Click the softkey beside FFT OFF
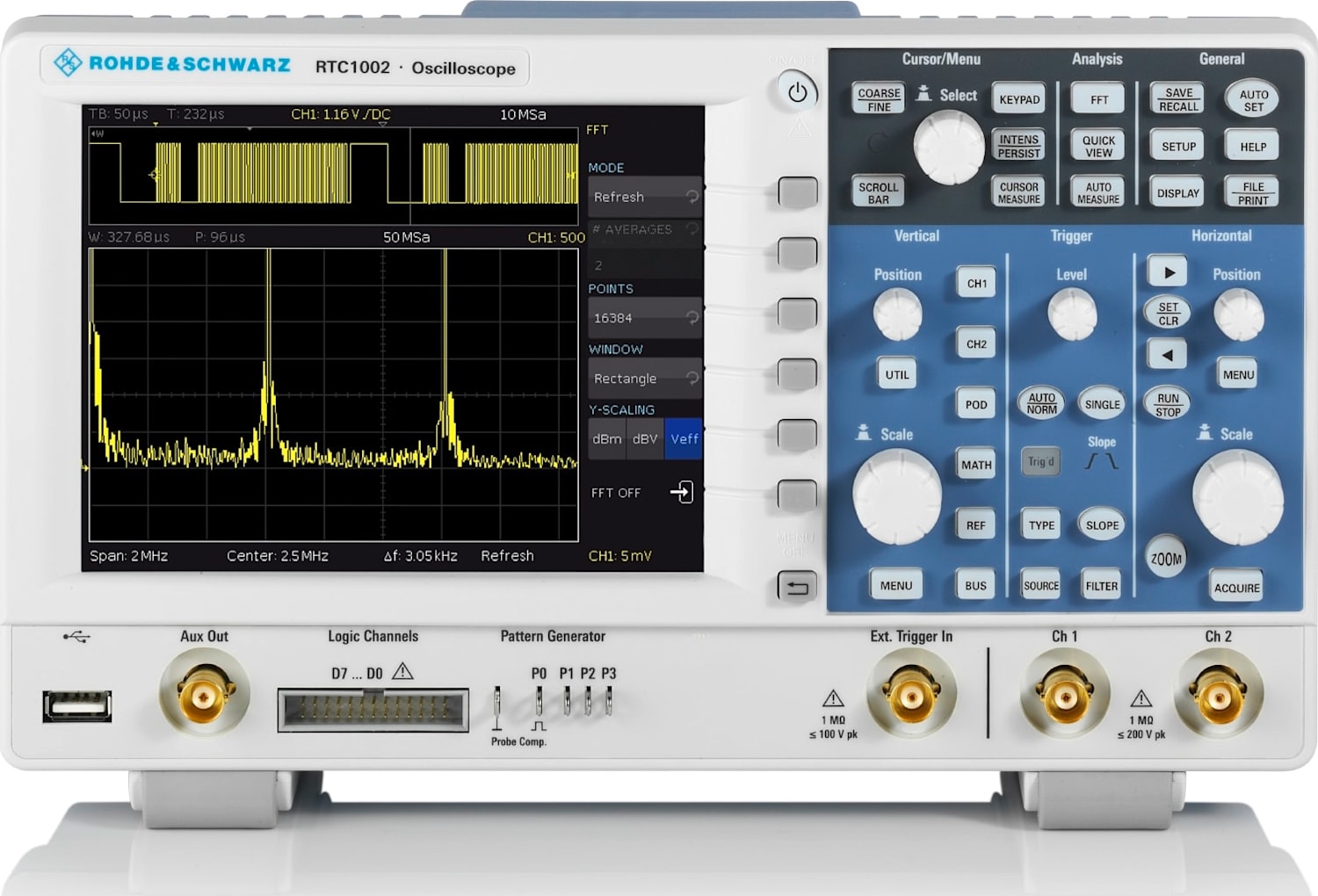Image resolution: width=1318 pixels, height=896 pixels. [797, 495]
